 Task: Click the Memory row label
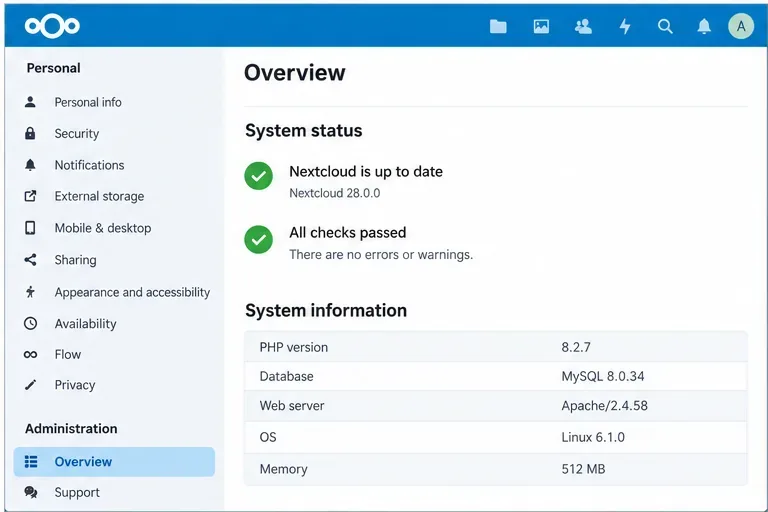pos(283,469)
